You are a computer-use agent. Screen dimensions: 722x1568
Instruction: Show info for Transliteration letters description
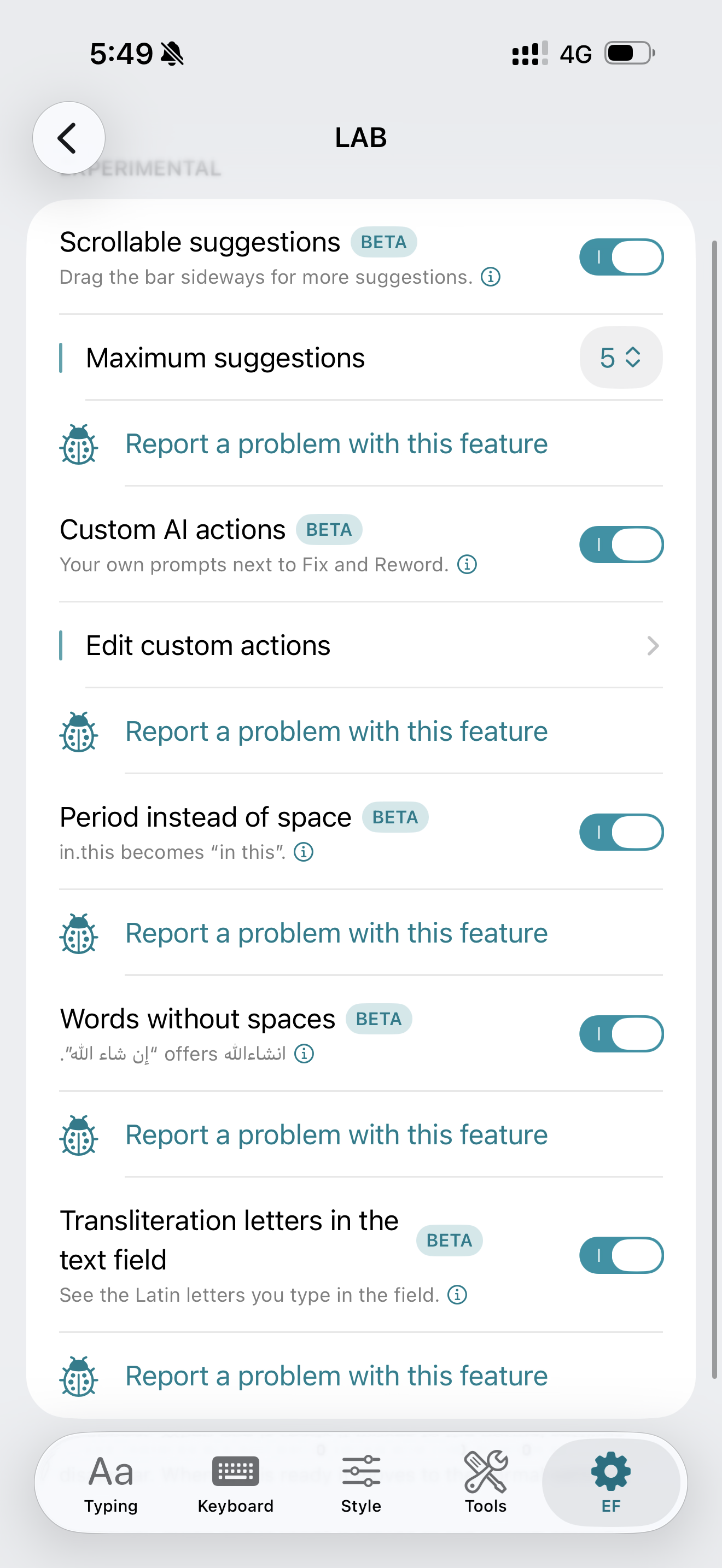click(457, 1294)
